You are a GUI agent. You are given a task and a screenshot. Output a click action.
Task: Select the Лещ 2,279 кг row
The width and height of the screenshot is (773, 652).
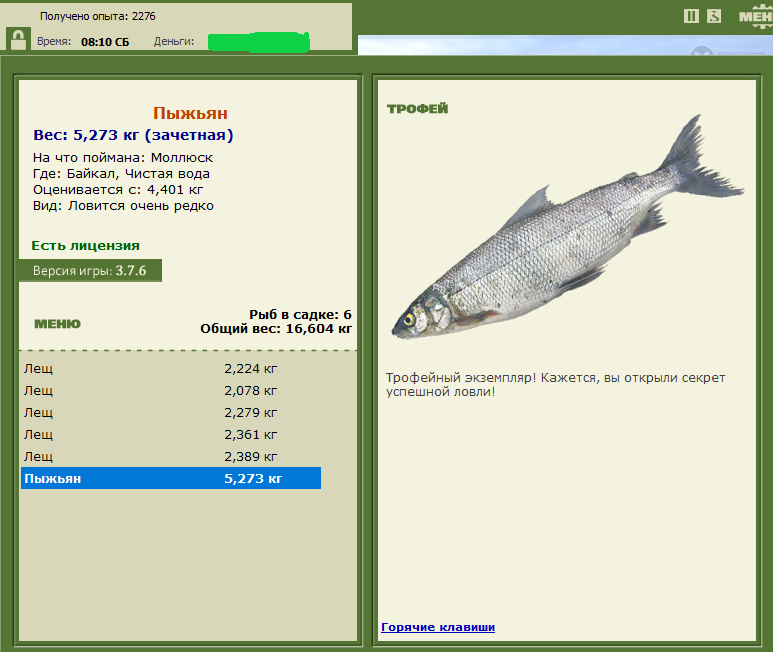click(171, 412)
